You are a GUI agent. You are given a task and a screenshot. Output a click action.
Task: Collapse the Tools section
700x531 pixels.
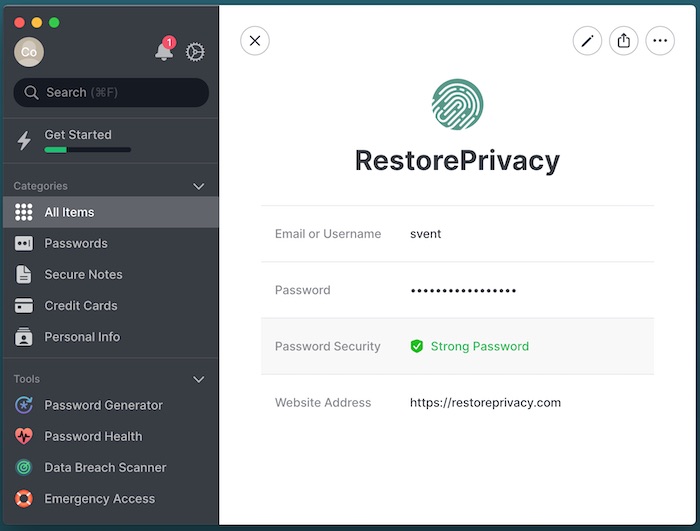coord(199,379)
